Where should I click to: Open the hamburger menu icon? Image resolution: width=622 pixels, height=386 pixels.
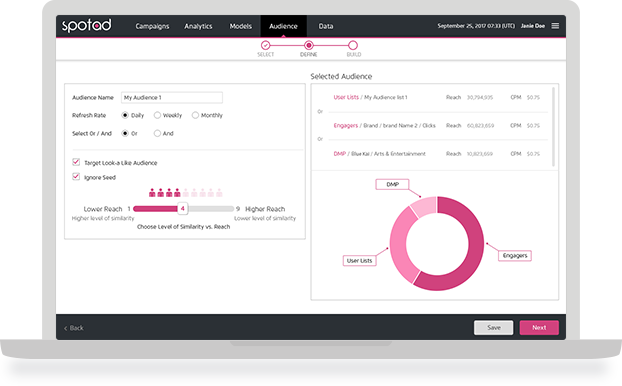555,26
